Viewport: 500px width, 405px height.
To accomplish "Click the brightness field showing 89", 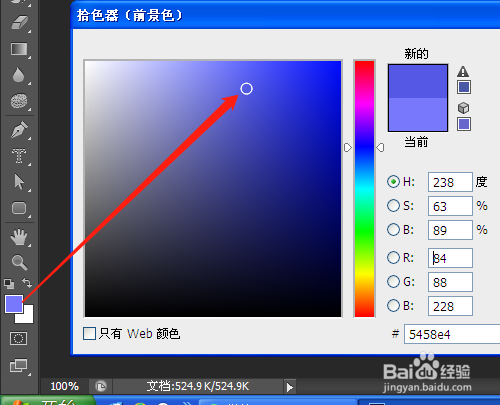I will point(450,230).
